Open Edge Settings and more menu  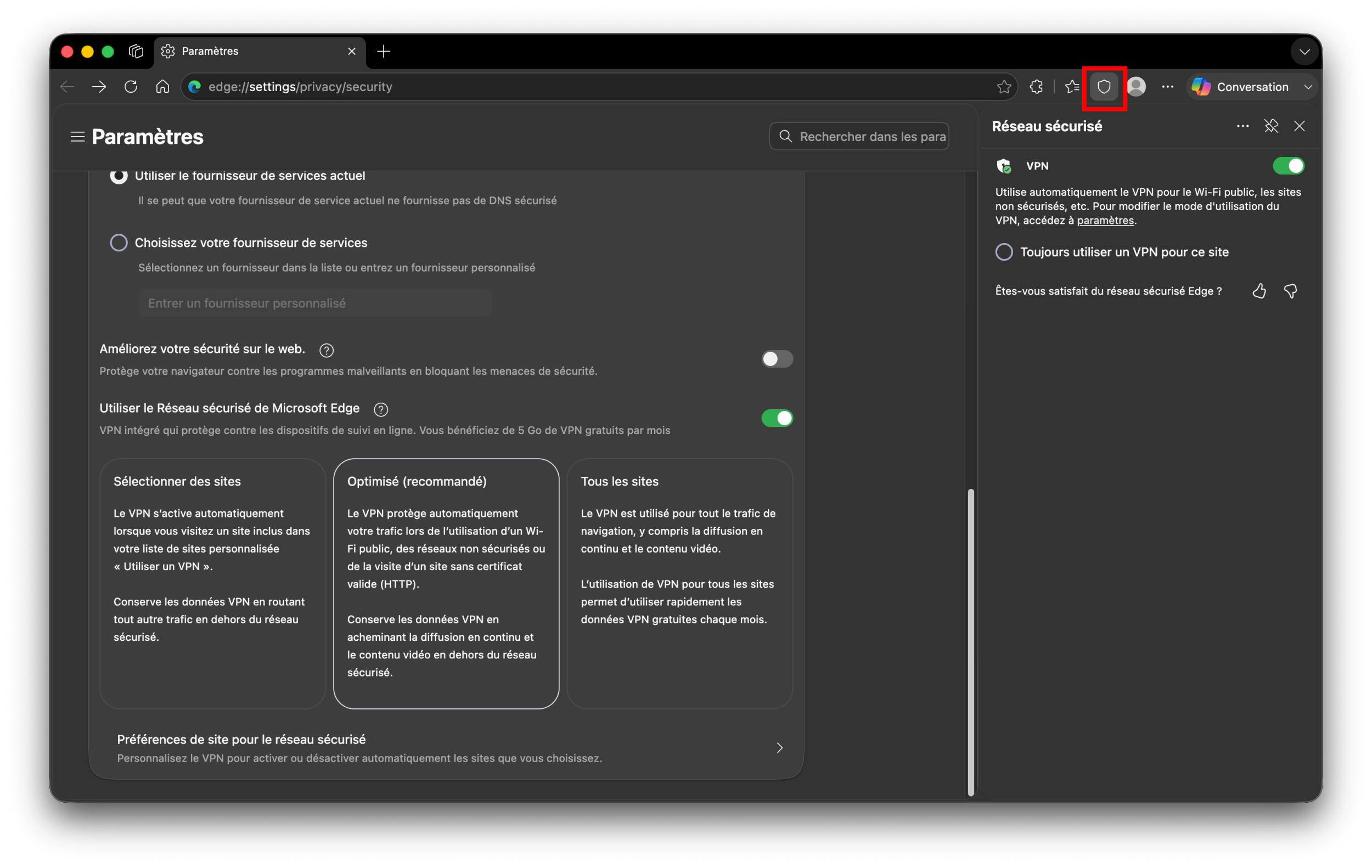point(1167,87)
